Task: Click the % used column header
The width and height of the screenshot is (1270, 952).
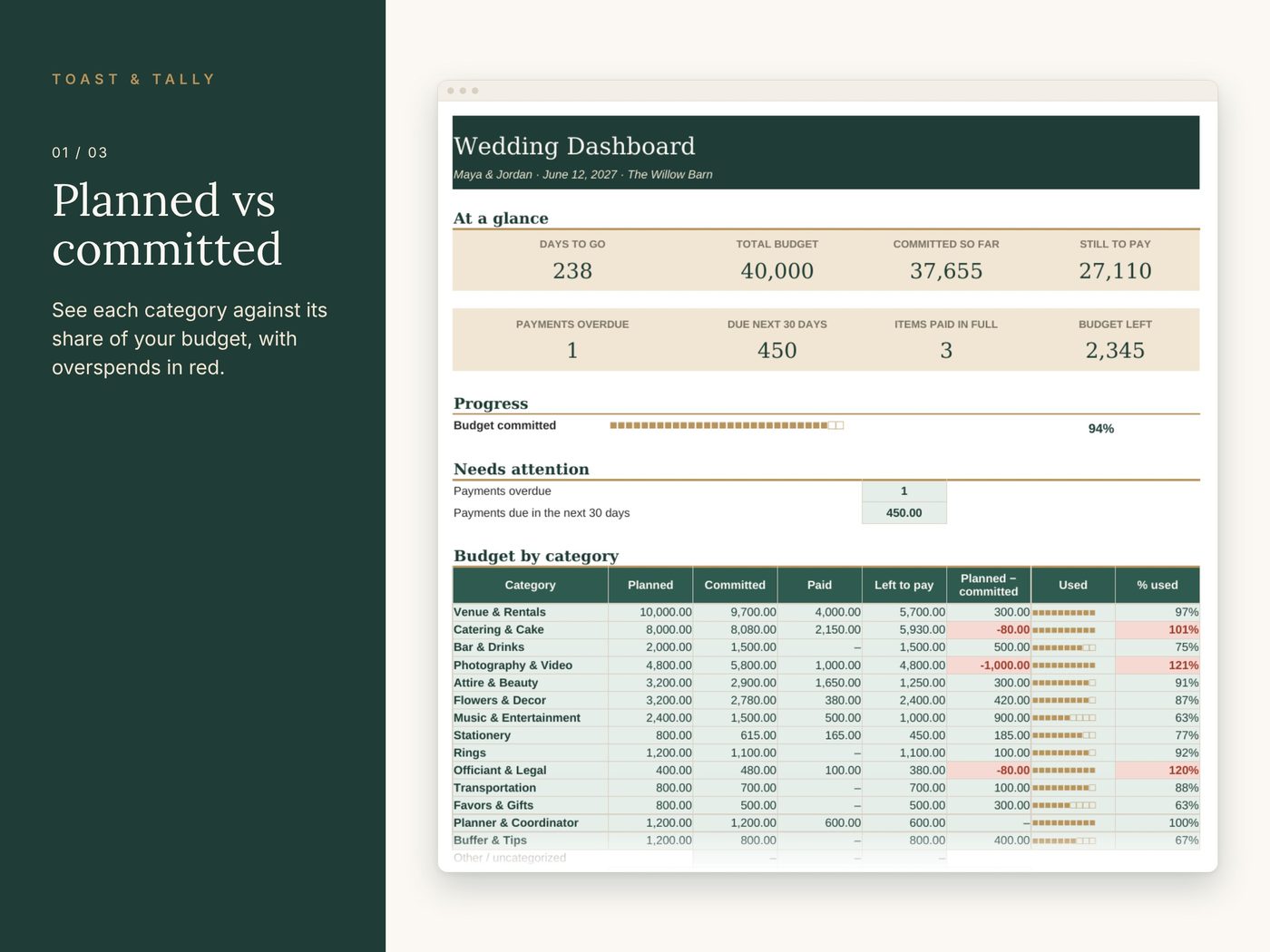Action: [1158, 585]
